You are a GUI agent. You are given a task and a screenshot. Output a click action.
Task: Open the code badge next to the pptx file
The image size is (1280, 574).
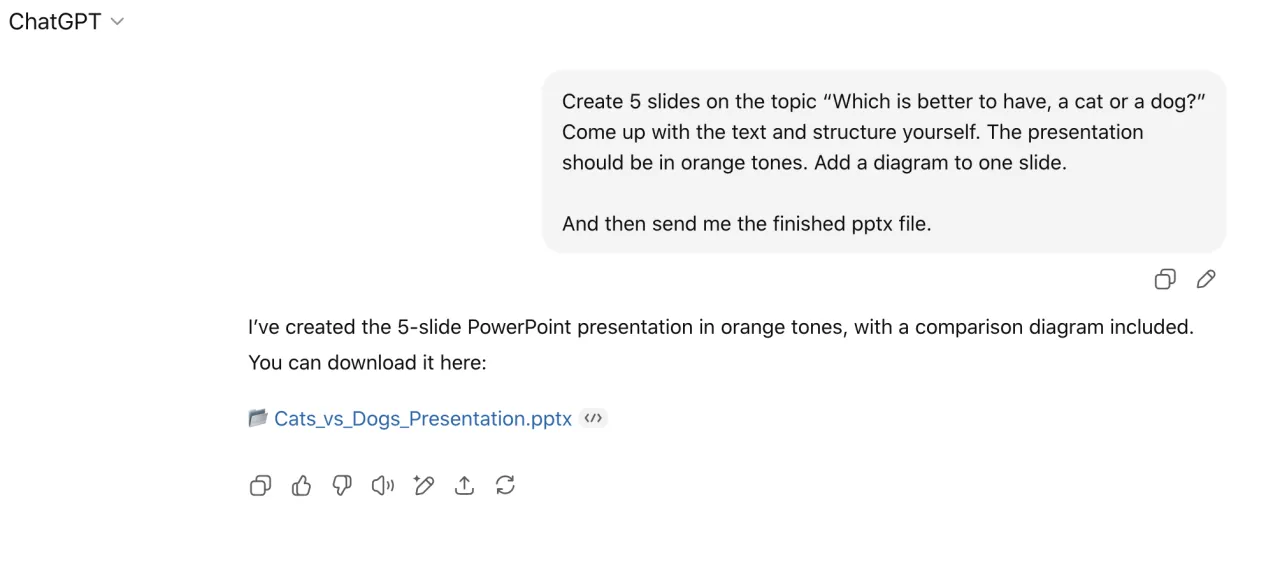593,419
